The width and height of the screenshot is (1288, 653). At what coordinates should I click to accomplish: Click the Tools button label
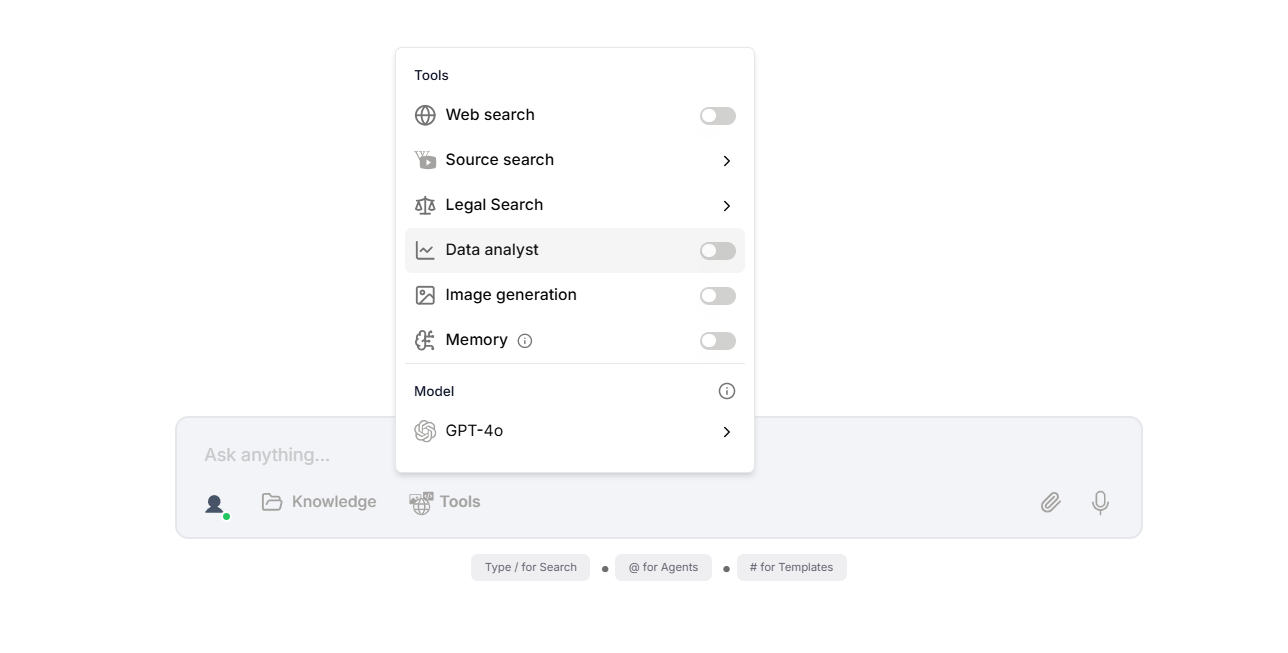(x=460, y=502)
